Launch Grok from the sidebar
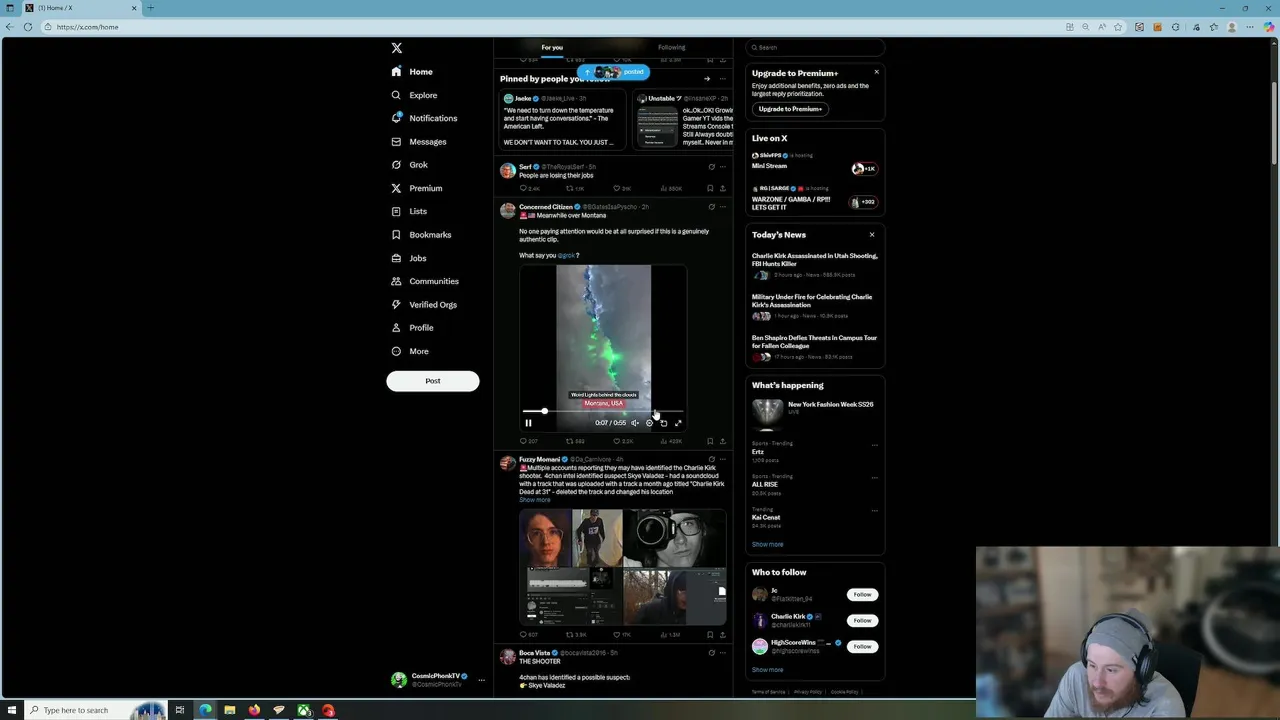Viewport: 1280px width, 720px height. click(409, 165)
